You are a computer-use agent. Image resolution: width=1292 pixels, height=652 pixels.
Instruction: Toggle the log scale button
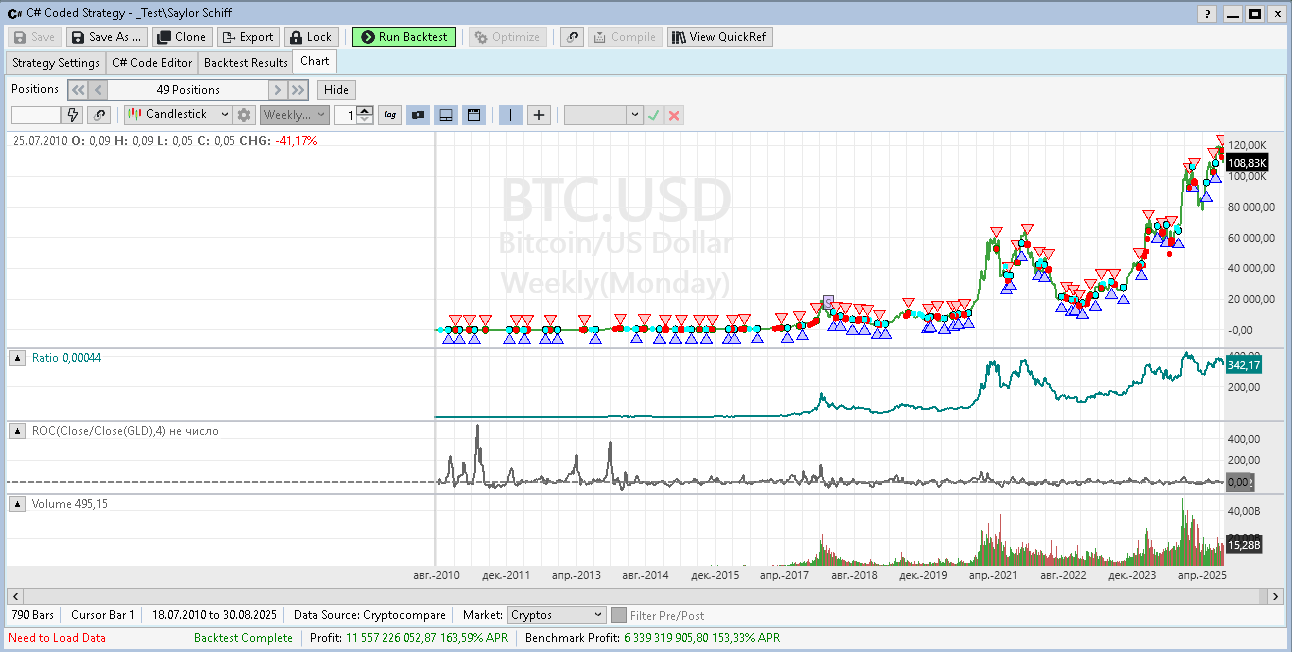(x=390, y=115)
